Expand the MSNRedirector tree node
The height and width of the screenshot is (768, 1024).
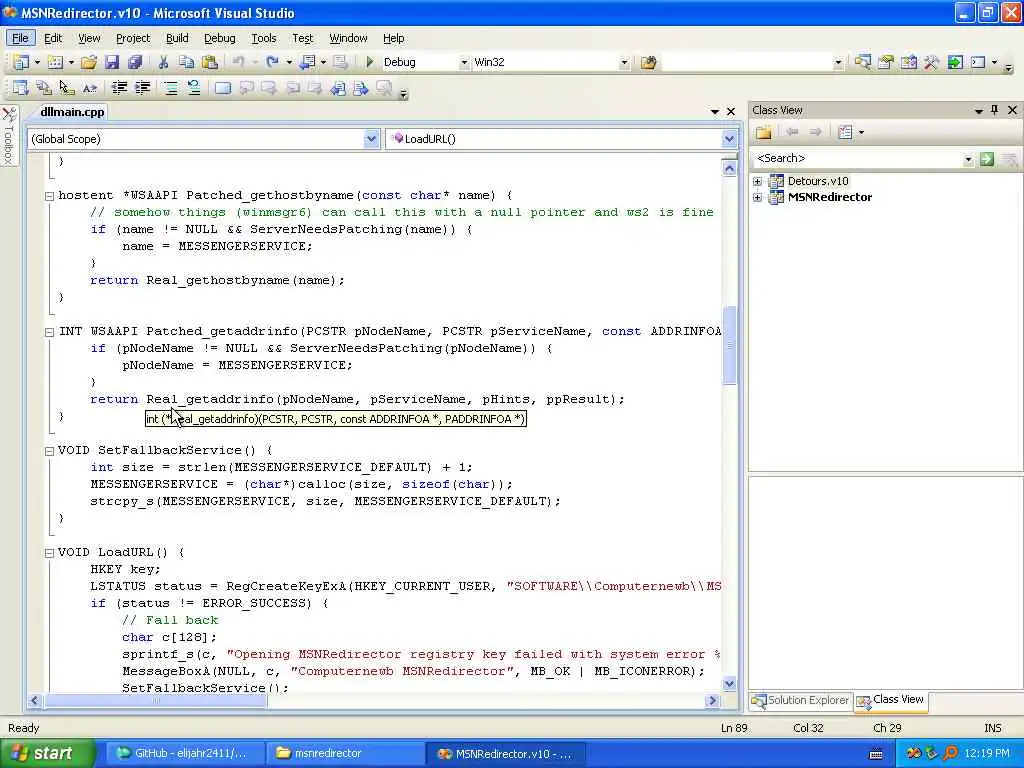click(758, 197)
